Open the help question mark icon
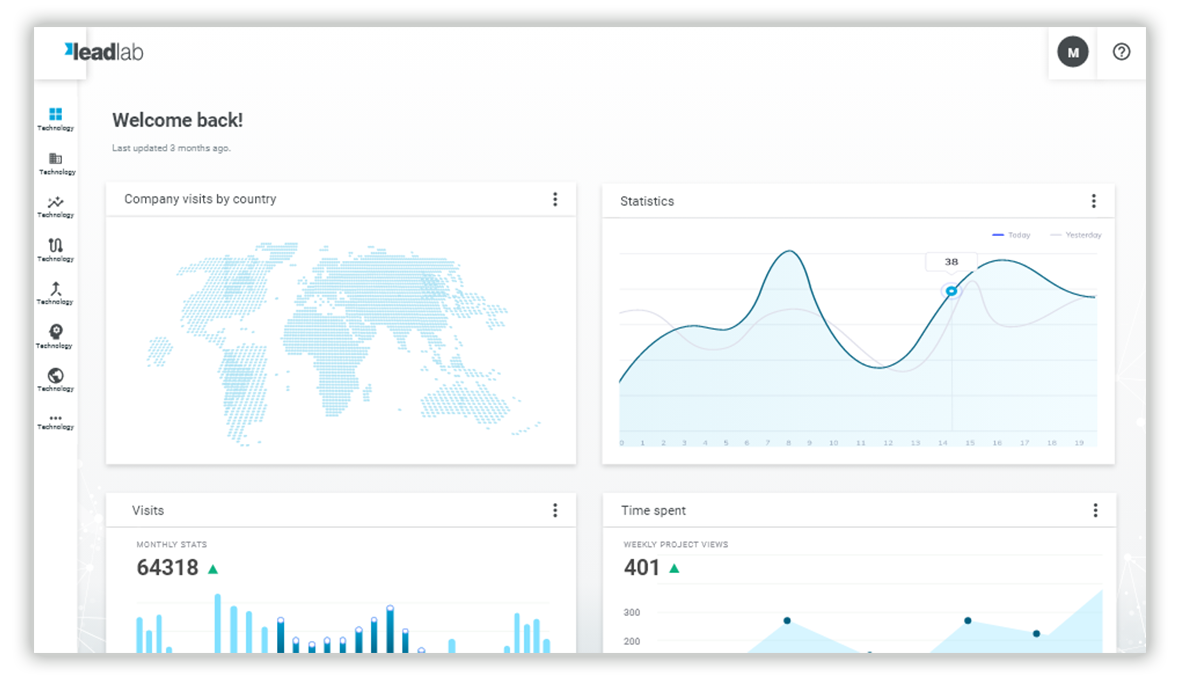Screen dimensions: 1180x680 1120,52
